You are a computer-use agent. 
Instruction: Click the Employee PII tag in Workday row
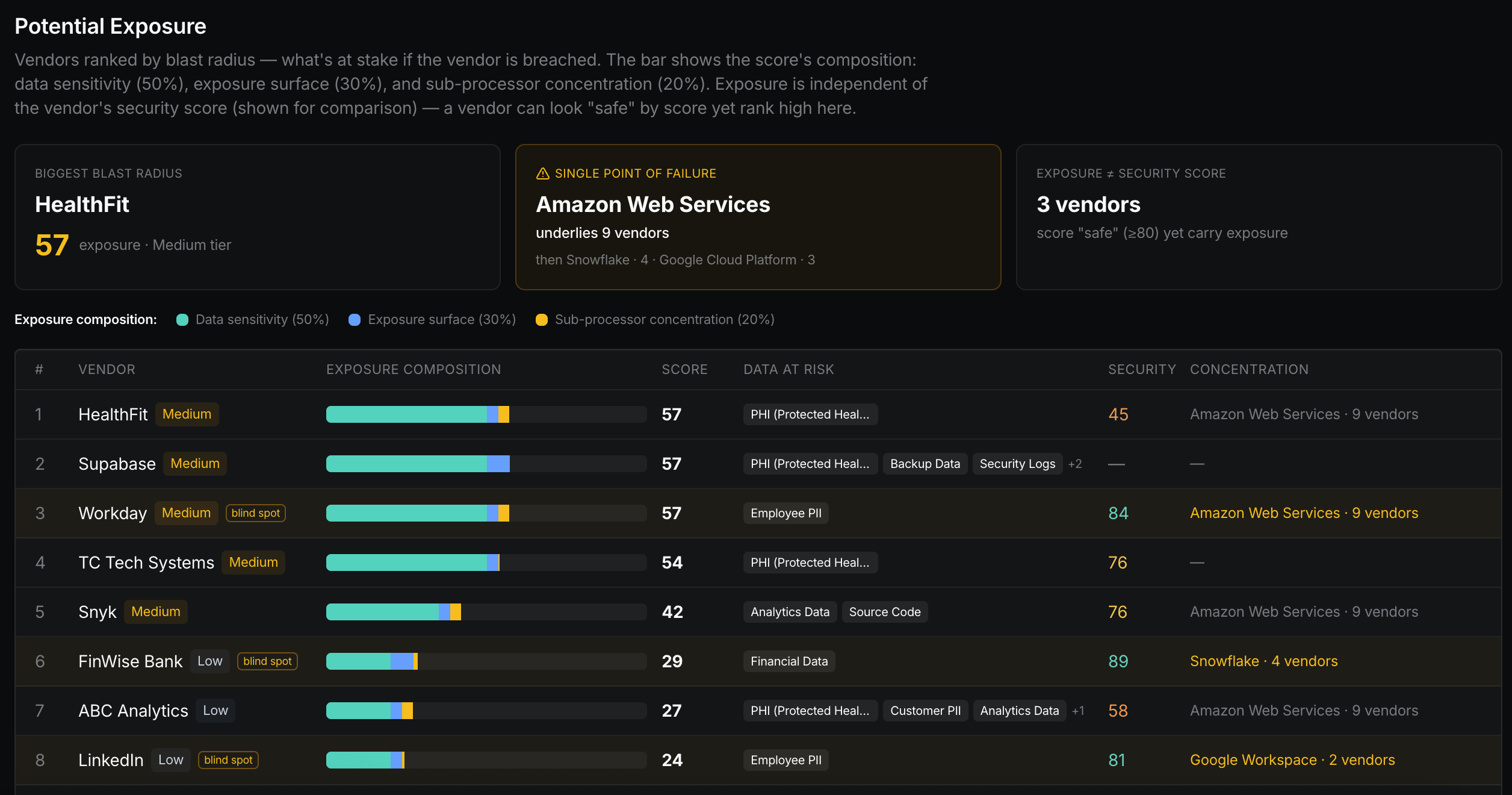pos(786,513)
